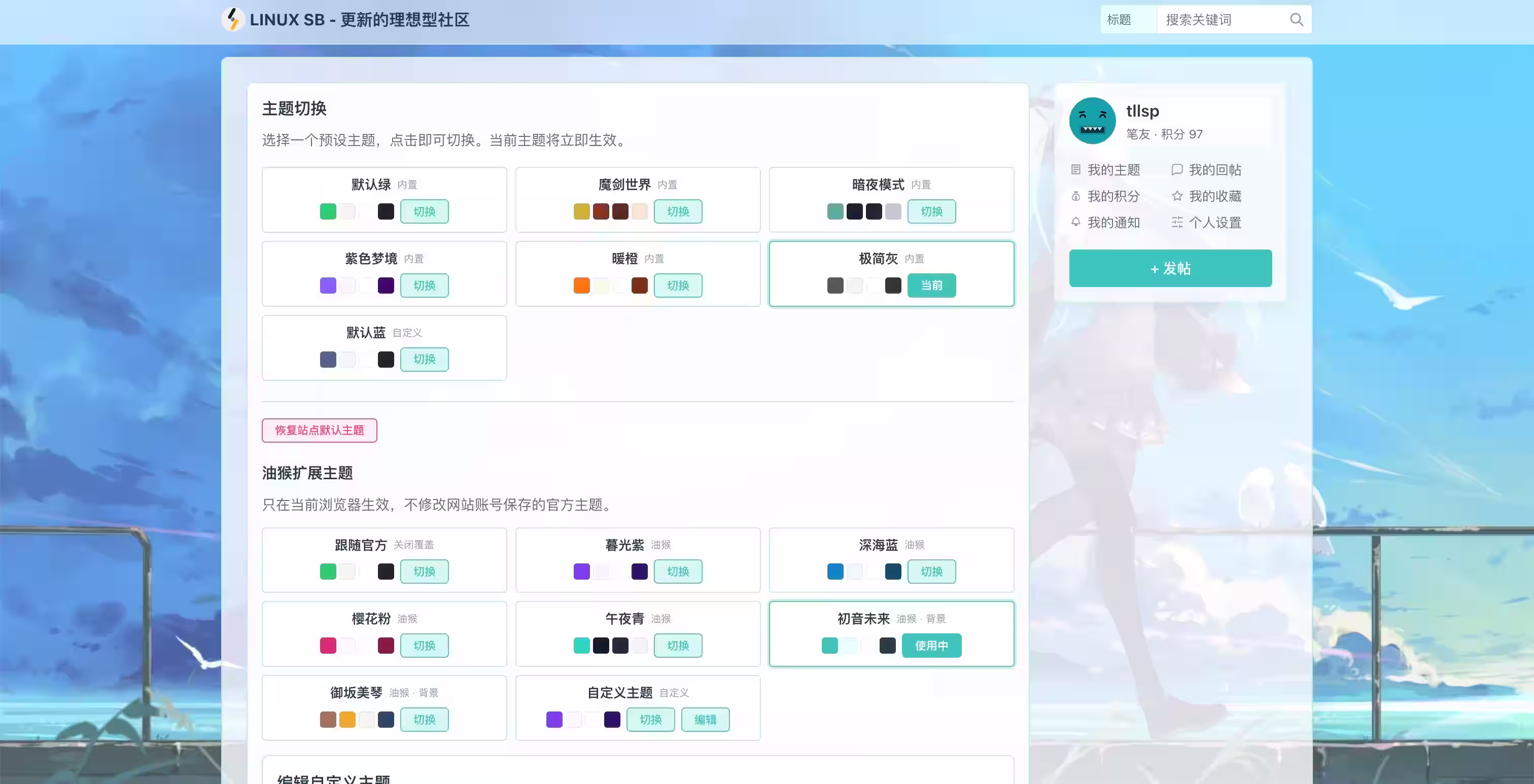1534x784 pixels.
Task: Click 主题切换 section heading
Action: tap(294, 109)
